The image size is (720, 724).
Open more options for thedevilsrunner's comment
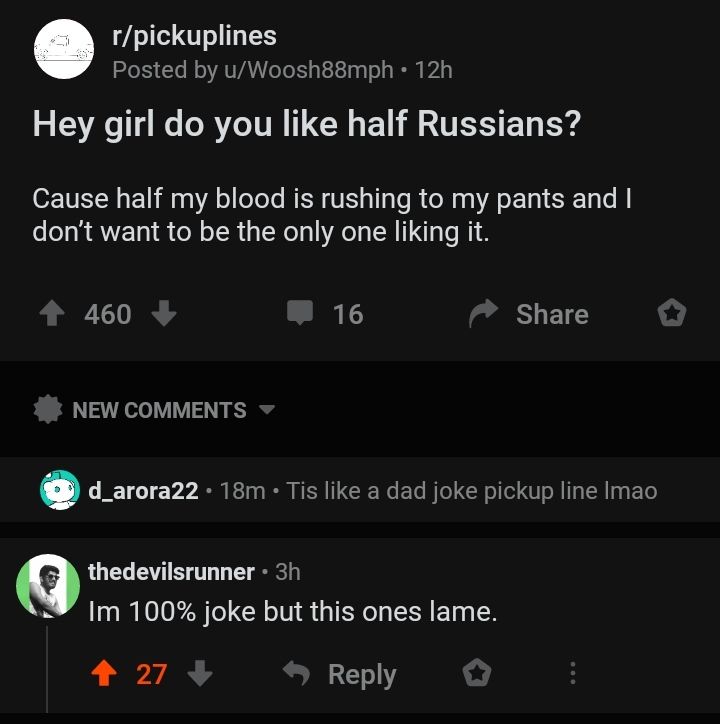572,674
